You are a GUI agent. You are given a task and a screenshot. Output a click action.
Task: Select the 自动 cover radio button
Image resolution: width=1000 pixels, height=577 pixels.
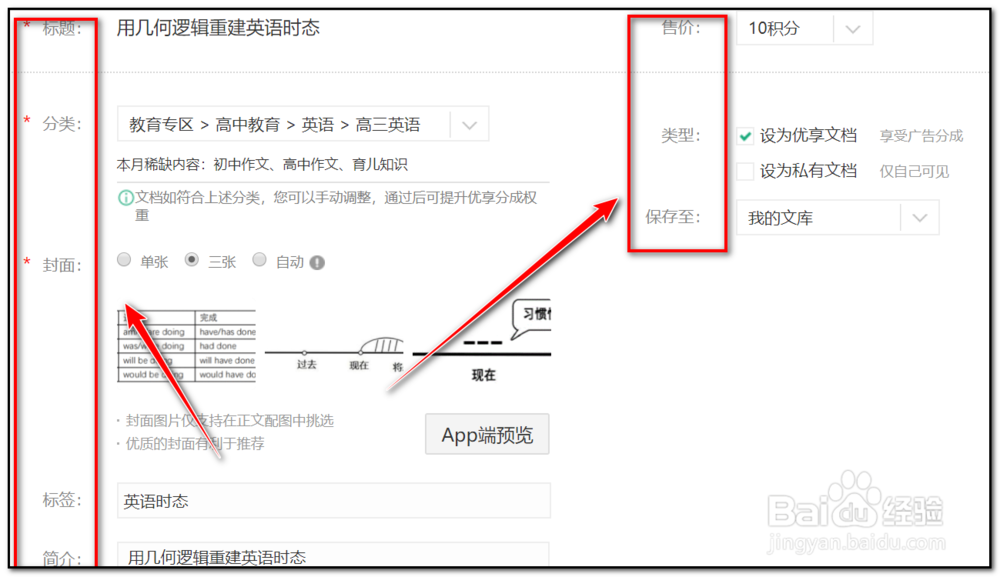(259, 259)
